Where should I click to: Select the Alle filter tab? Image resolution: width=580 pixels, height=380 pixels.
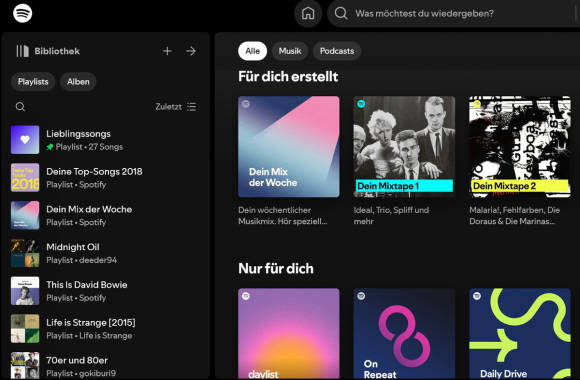[253, 51]
